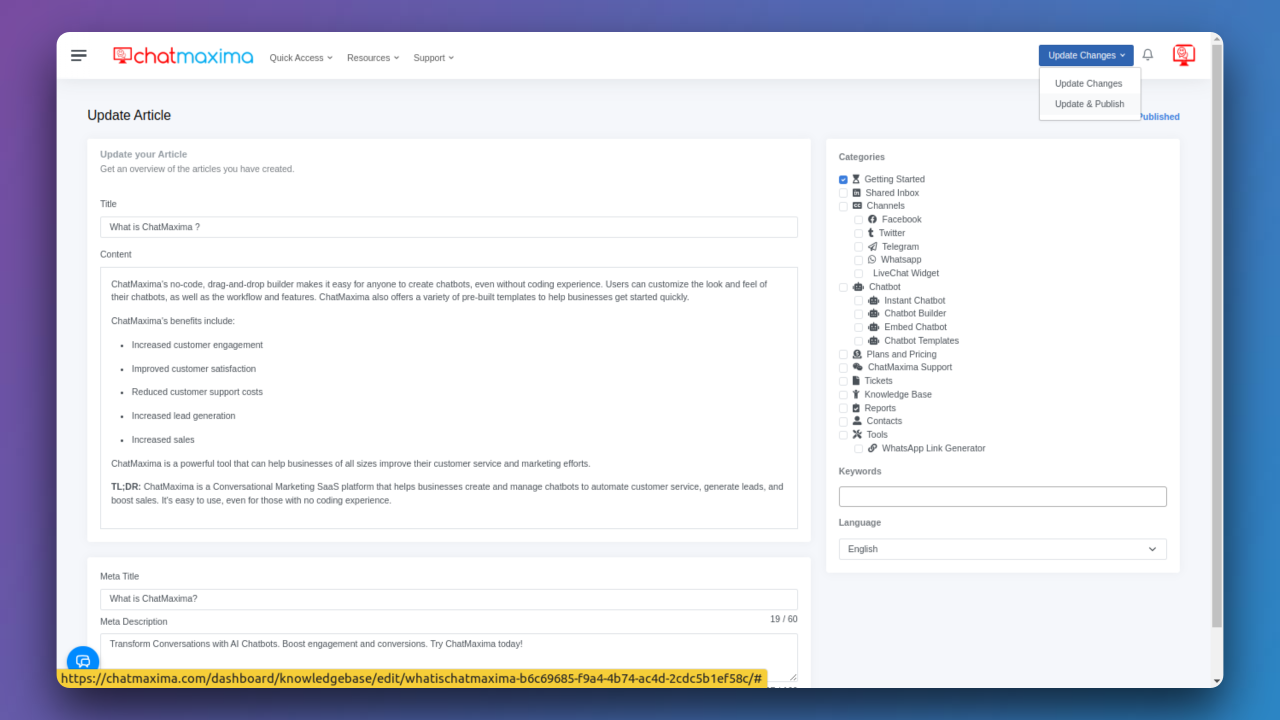The width and height of the screenshot is (1280, 720).
Task: Open the hamburger sidebar menu
Action: (x=79, y=56)
